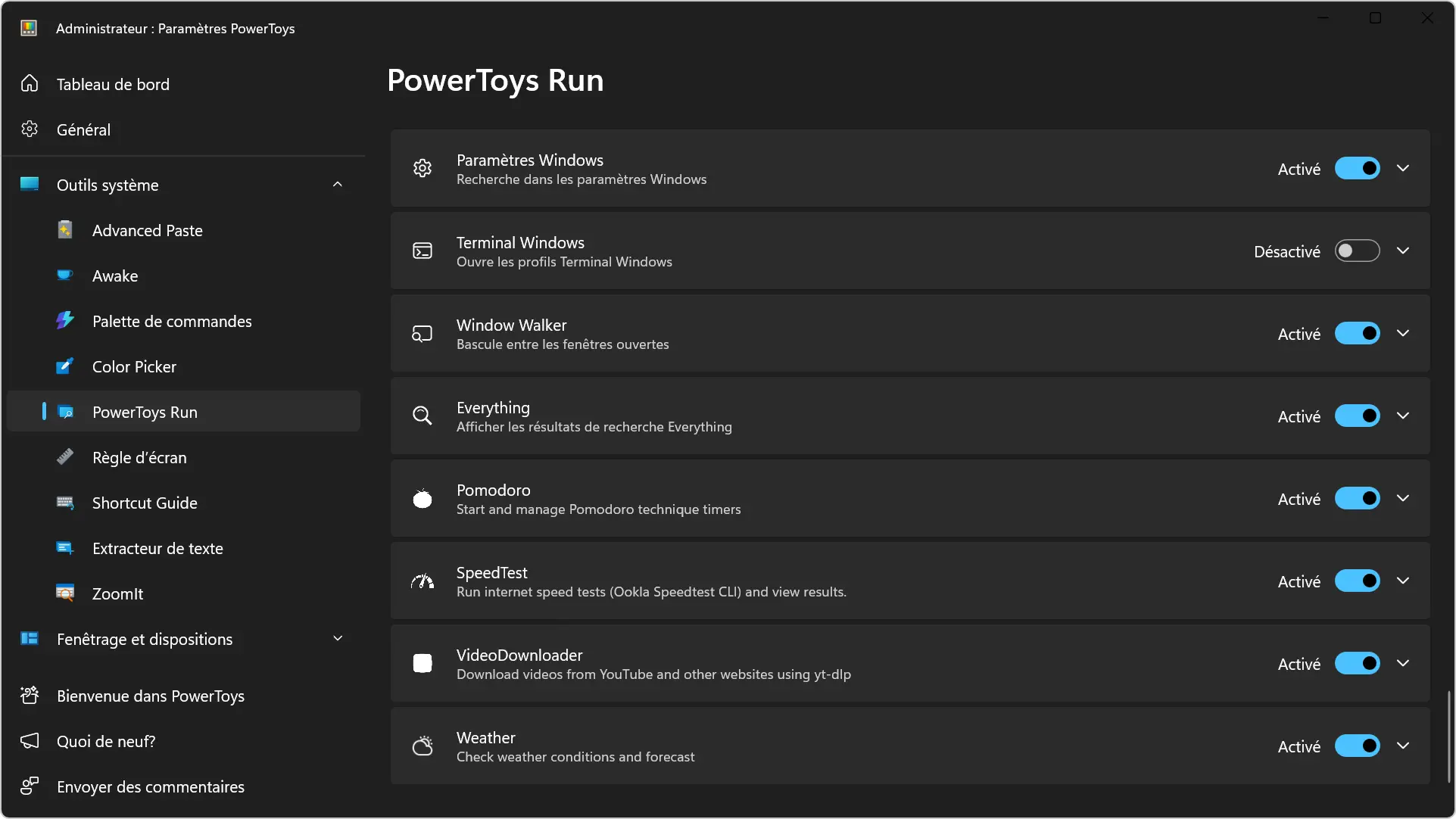Click the vertical scrollbar thumb
The width and height of the screenshot is (1456, 819).
click(1448, 736)
